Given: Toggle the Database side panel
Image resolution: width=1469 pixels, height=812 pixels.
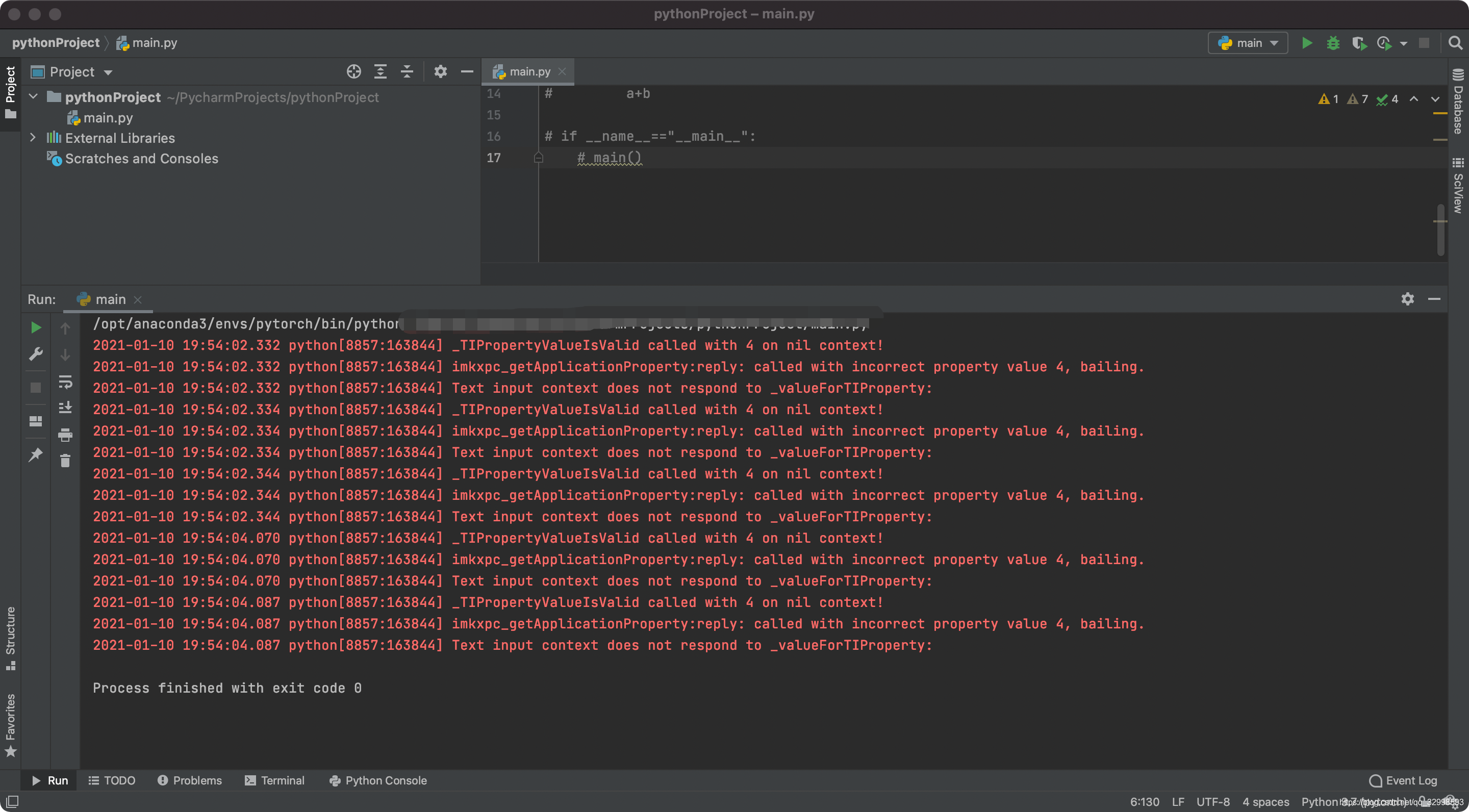Looking at the screenshot, I should coord(1458,102).
